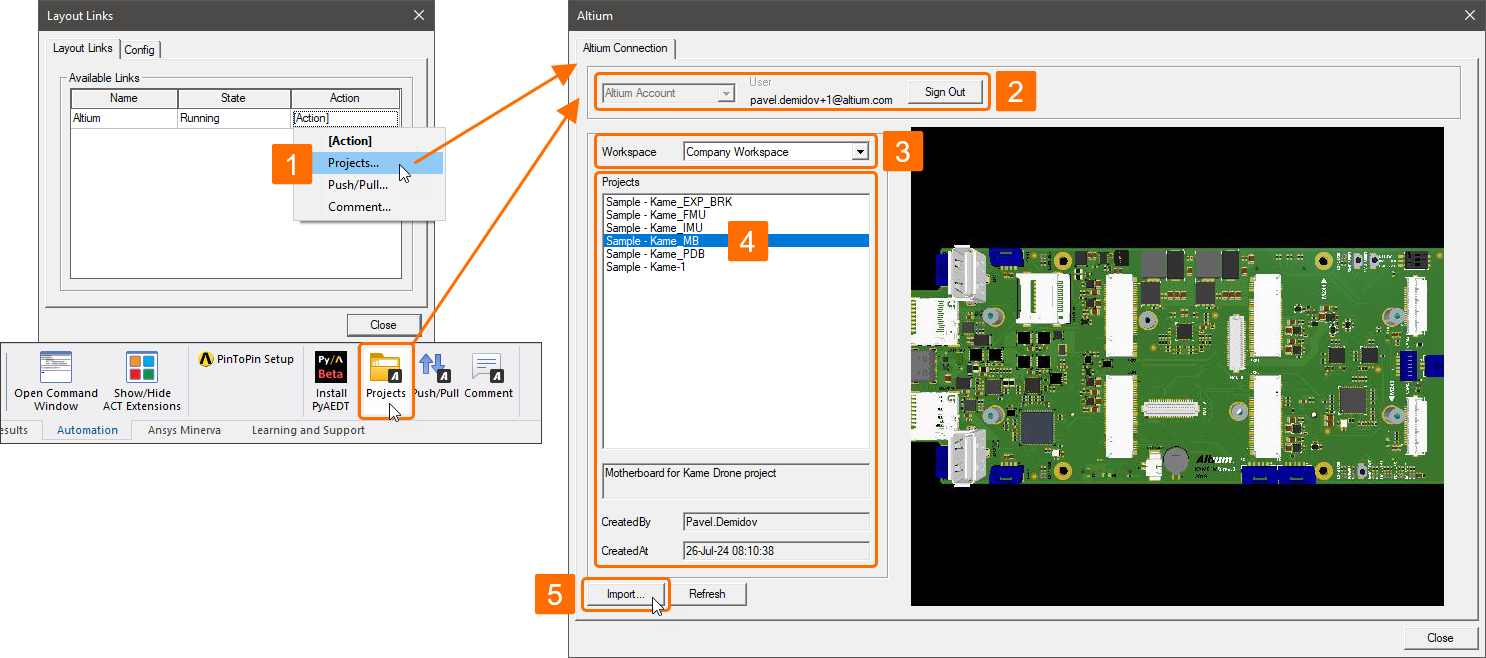Click the Altium name cell in links table
1486x658 pixels.
click(124, 118)
